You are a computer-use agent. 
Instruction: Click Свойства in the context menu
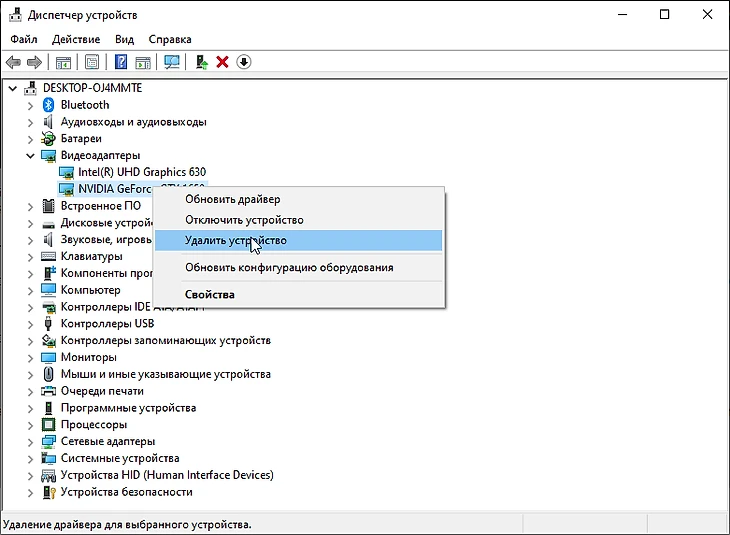coord(210,294)
